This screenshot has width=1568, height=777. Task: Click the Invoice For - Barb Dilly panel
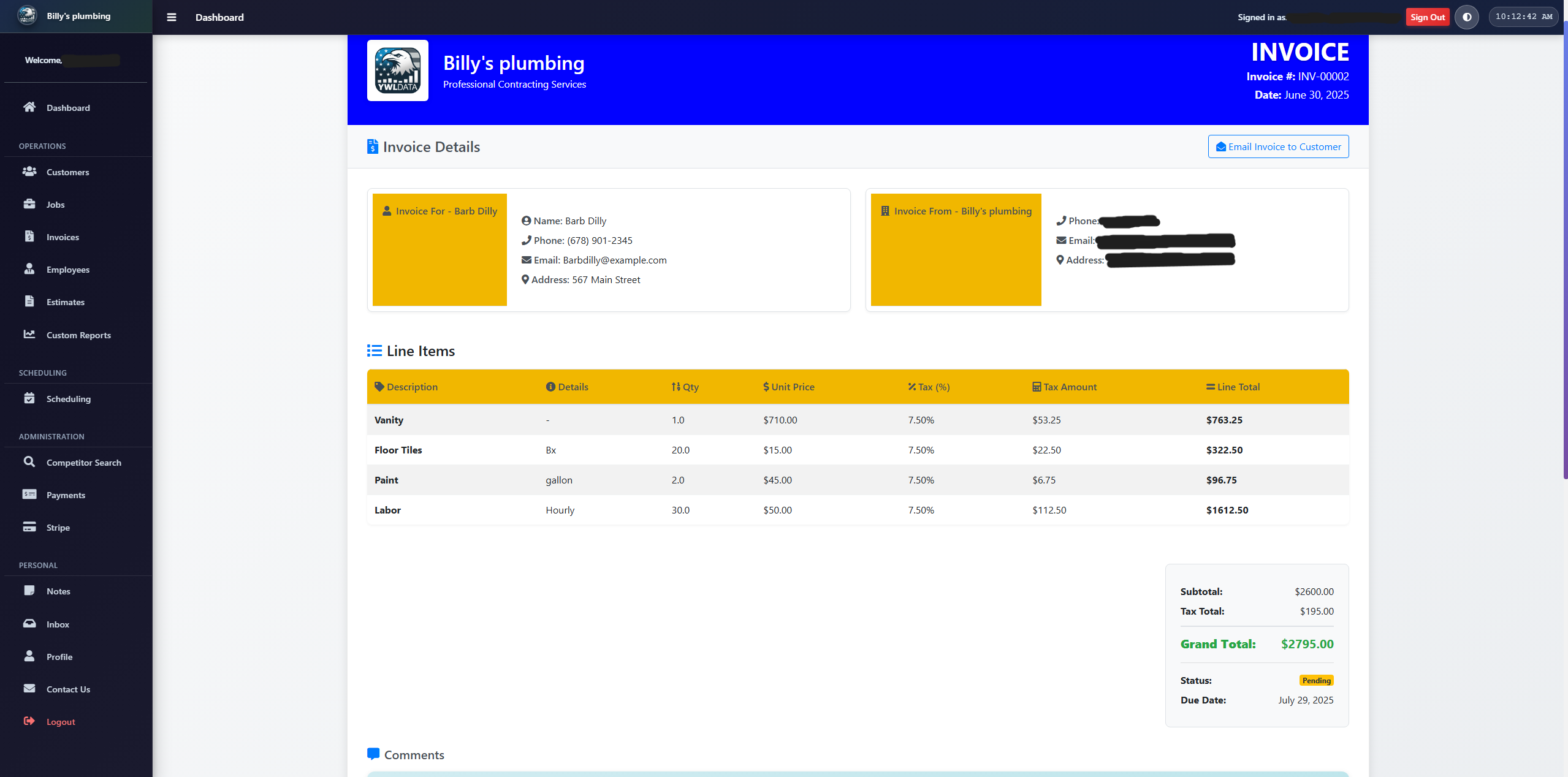440,249
